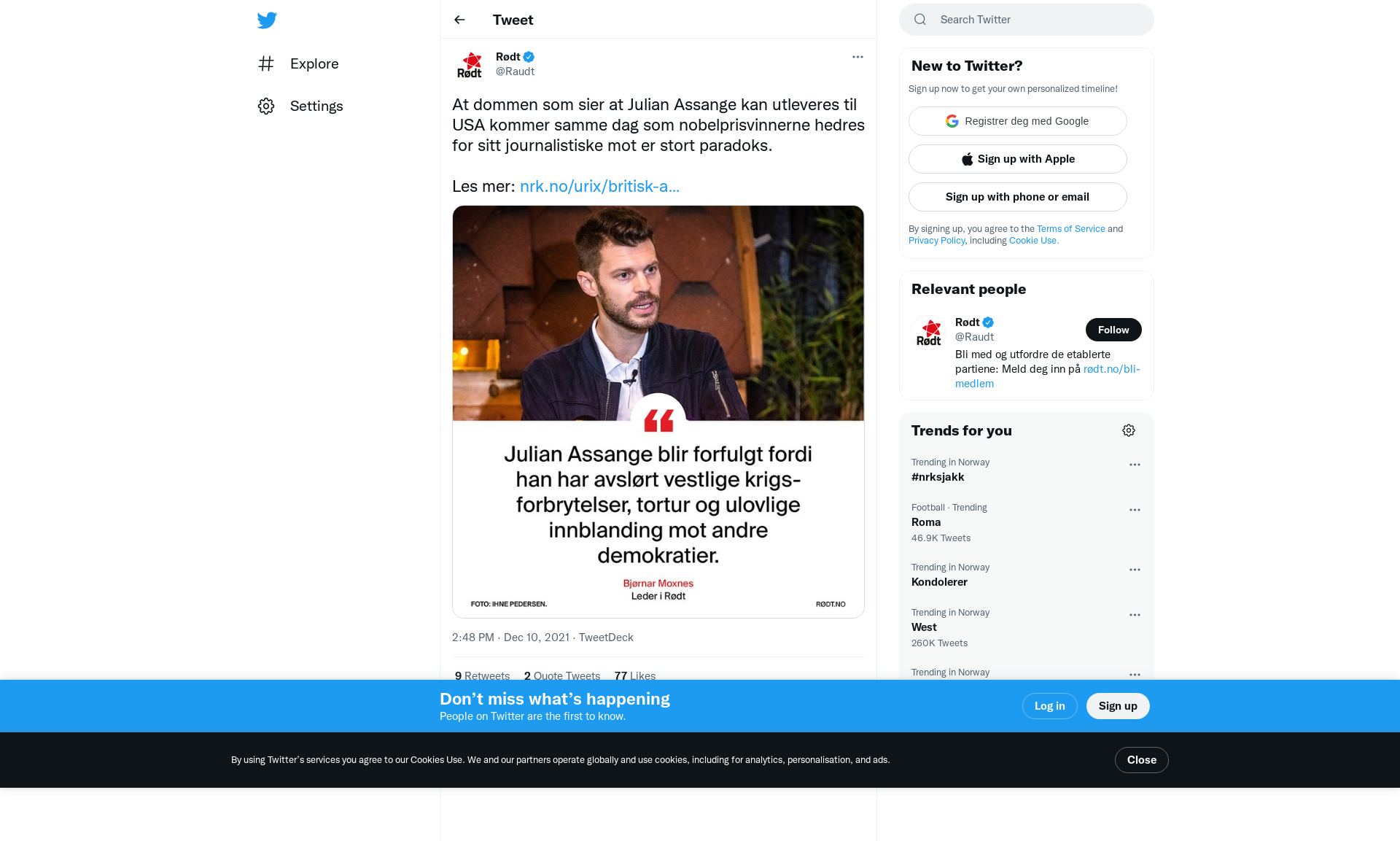Open more options for Roma trend
This screenshot has height=841, width=1400.
tap(1135, 510)
